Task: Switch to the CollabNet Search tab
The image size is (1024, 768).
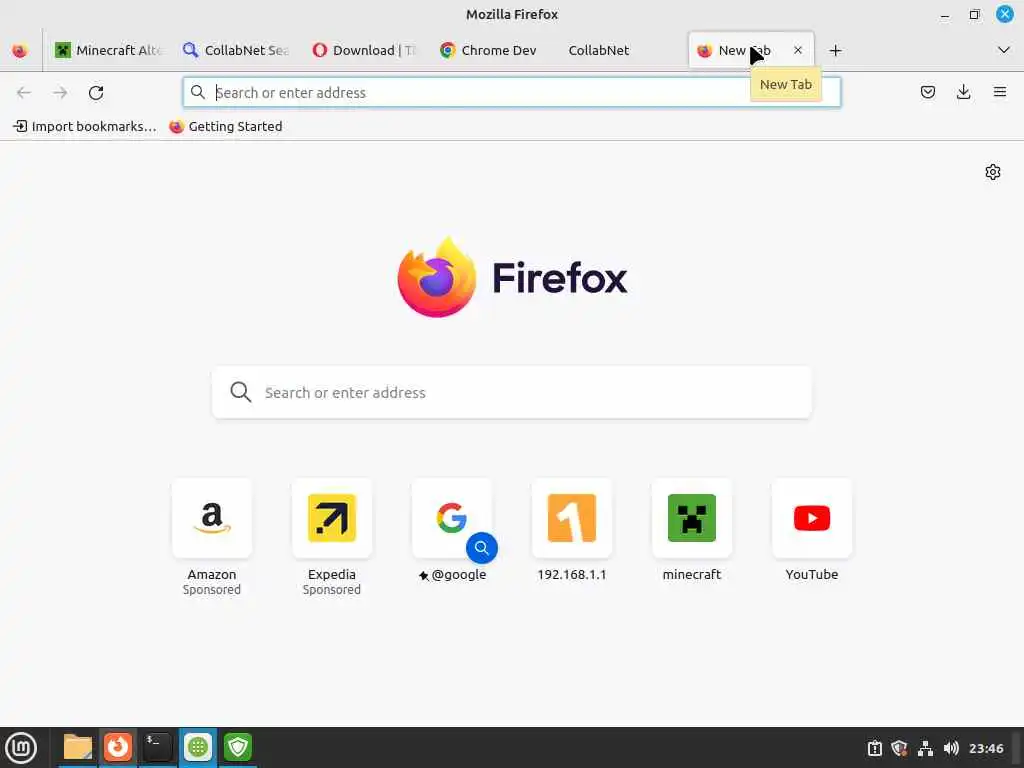Action: 236,50
